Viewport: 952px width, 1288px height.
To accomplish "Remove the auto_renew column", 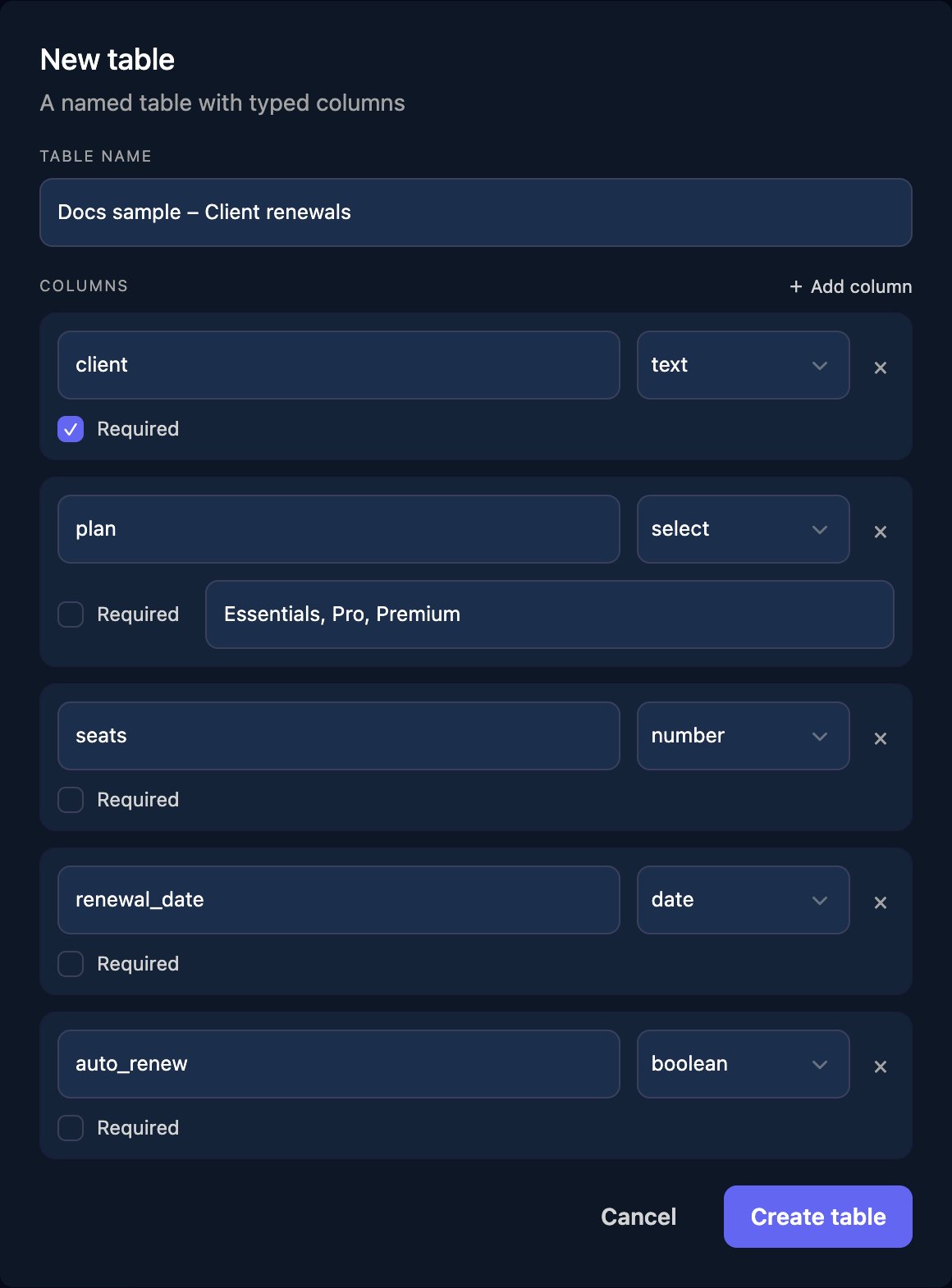I will [881, 1066].
